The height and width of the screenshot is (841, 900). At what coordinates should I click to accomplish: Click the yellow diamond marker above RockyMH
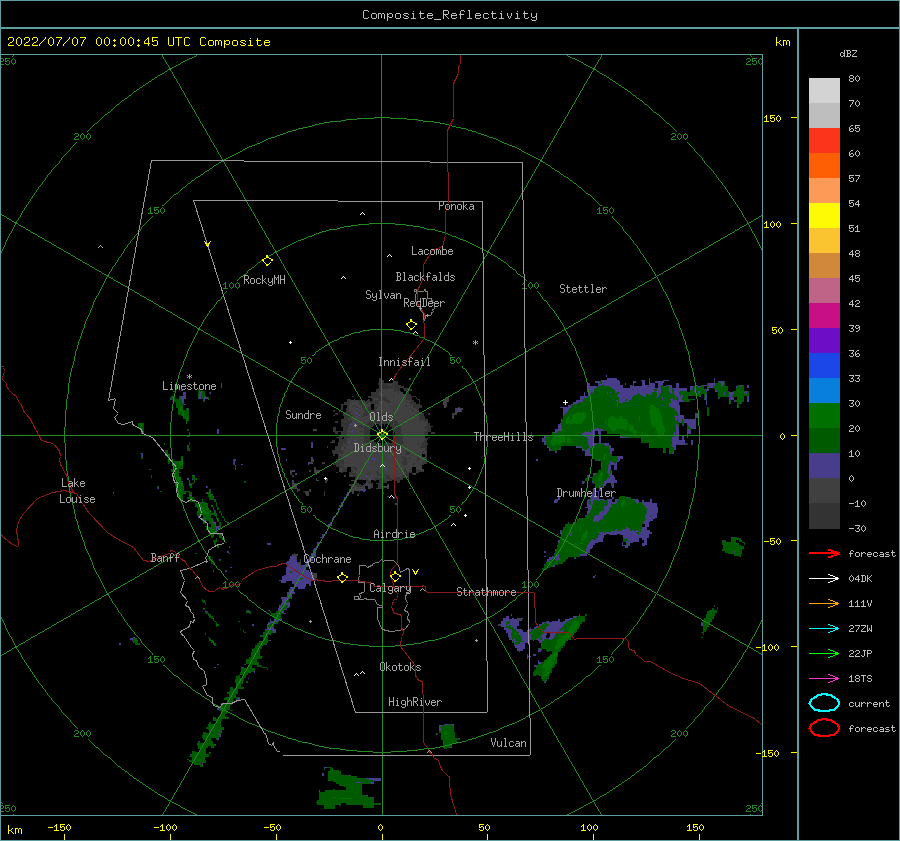[x=267, y=261]
